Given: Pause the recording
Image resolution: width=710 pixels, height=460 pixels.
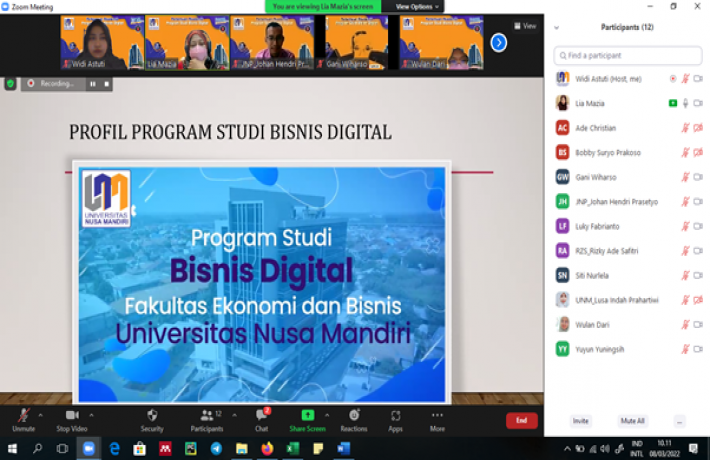Looking at the screenshot, I should [x=93, y=84].
